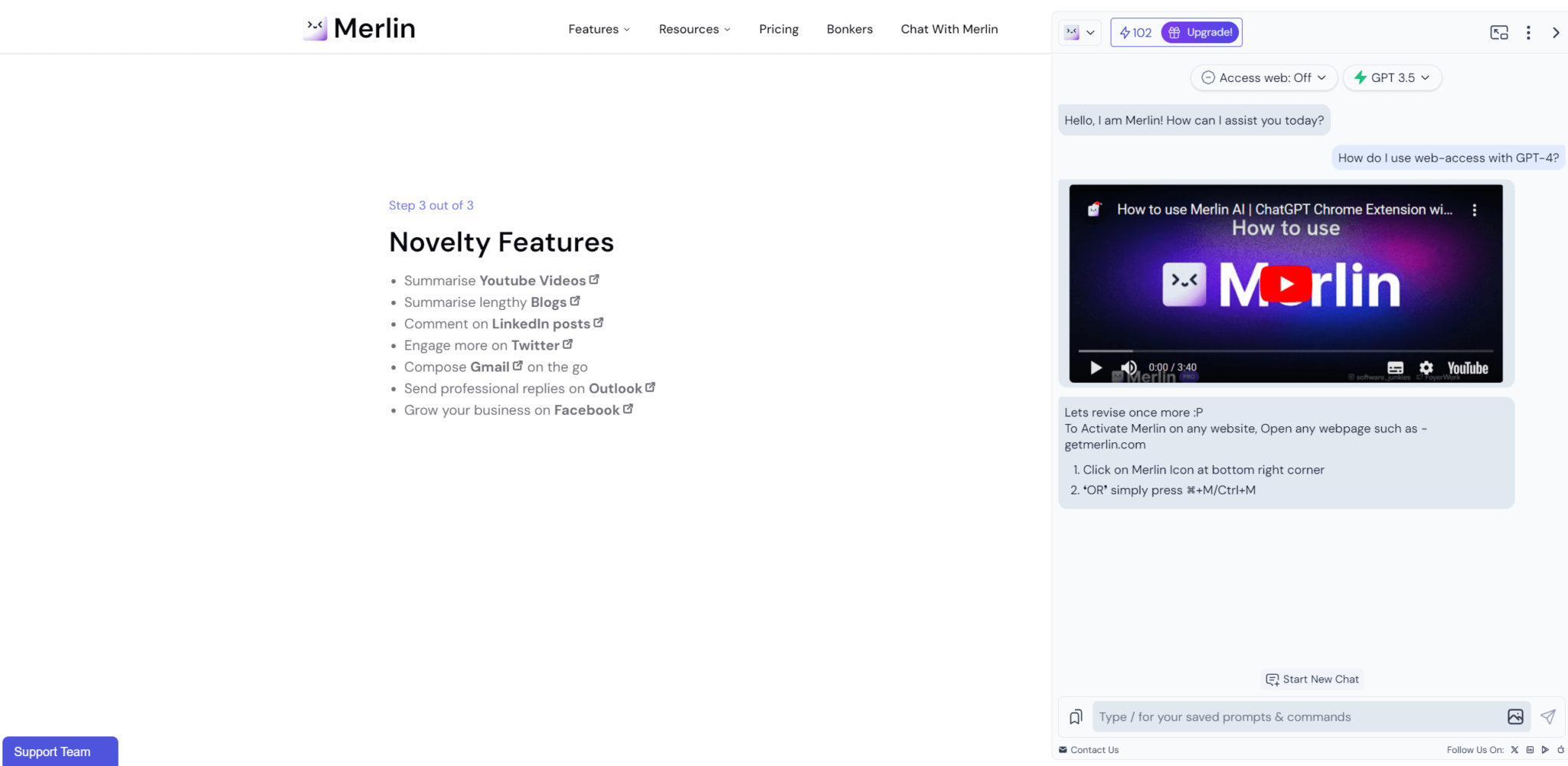Click the picture-in-picture window icon in panel header
The height and width of the screenshot is (766, 1568).
coord(1498,33)
